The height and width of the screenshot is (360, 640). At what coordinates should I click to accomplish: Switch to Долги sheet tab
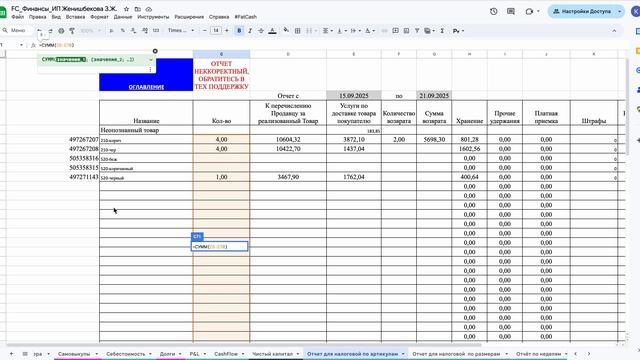170,354
